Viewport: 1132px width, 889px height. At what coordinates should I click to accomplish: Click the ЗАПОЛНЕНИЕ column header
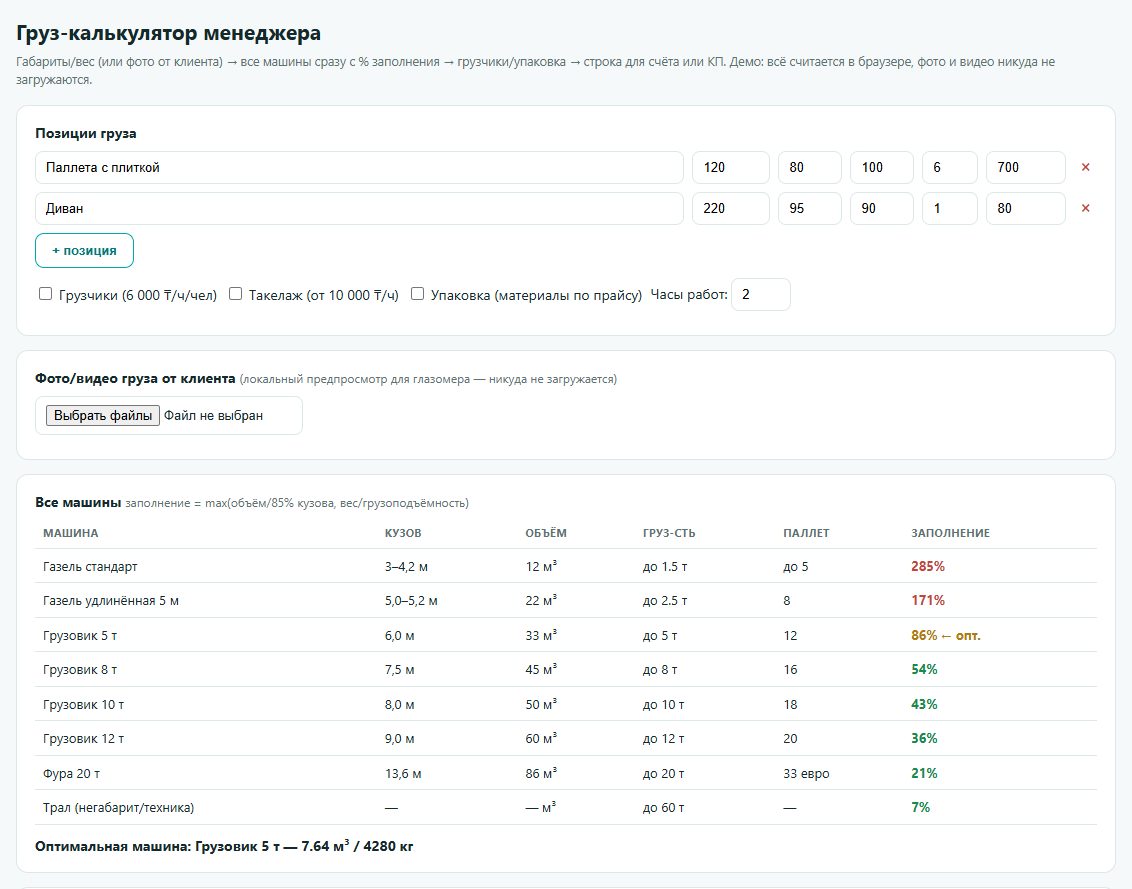950,534
